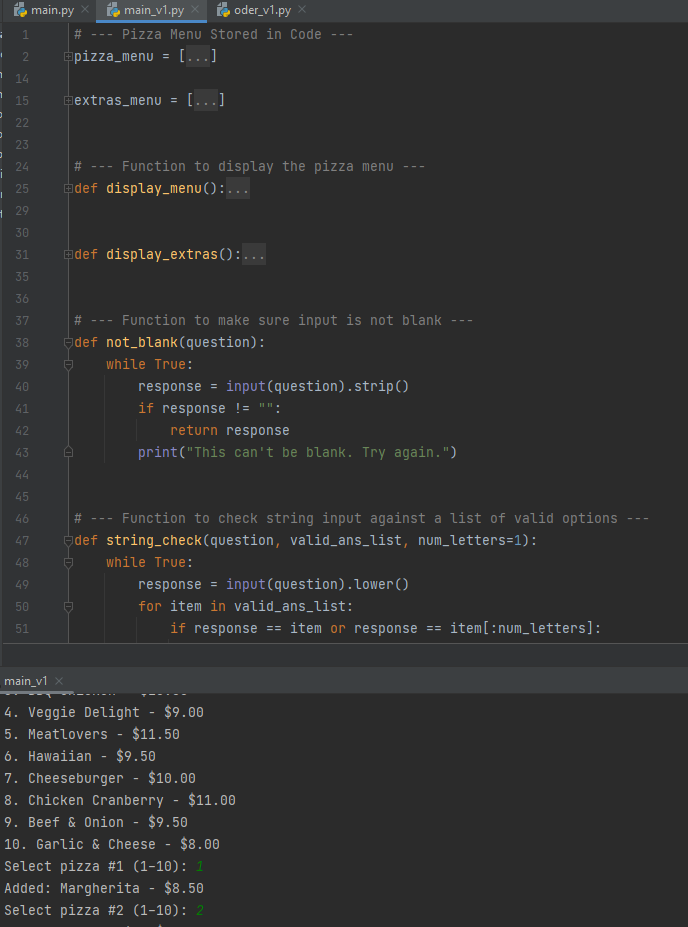Collapse the while True loop on line 39
Viewport: 688px width, 927px height.
(68, 365)
